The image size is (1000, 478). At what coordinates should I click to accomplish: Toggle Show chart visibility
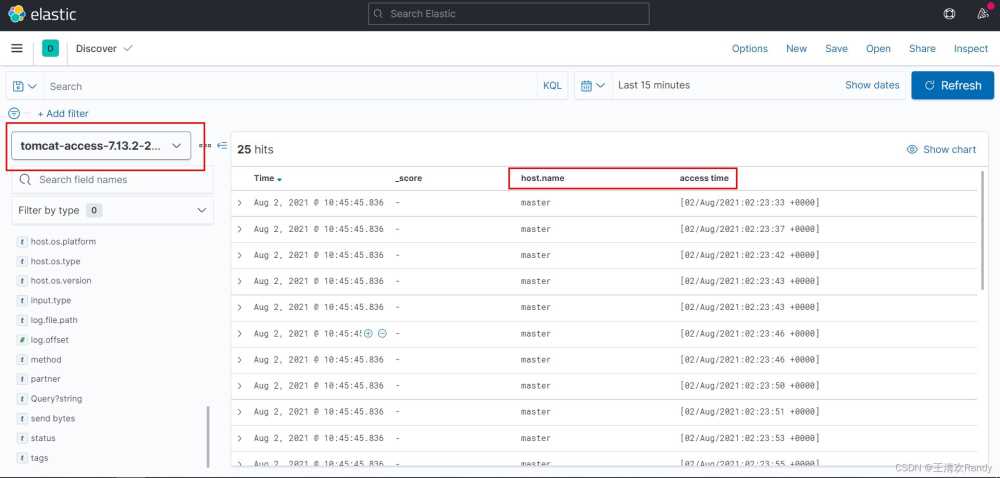pos(941,149)
